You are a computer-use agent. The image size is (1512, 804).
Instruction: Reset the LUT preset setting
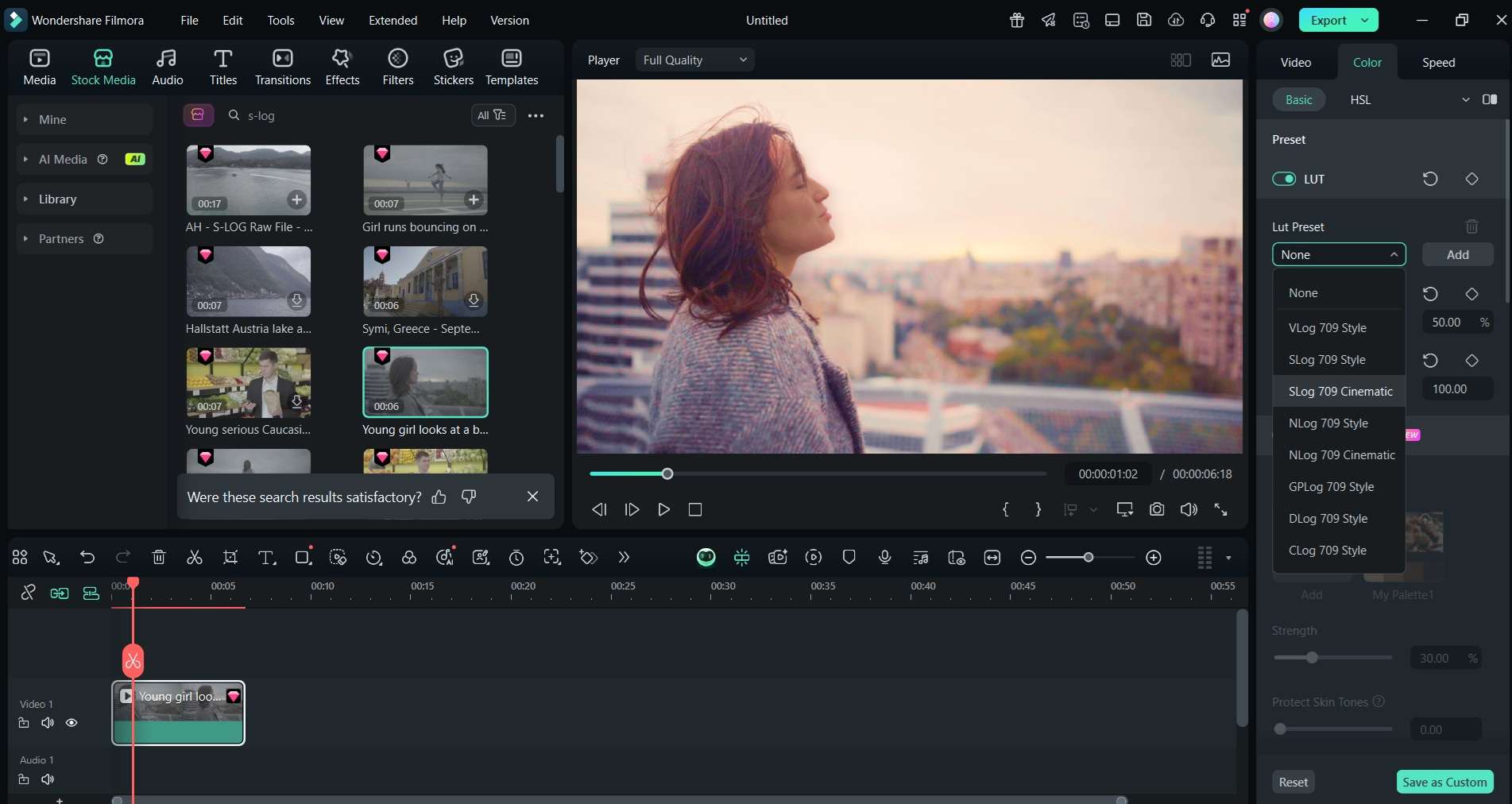click(1430, 179)
